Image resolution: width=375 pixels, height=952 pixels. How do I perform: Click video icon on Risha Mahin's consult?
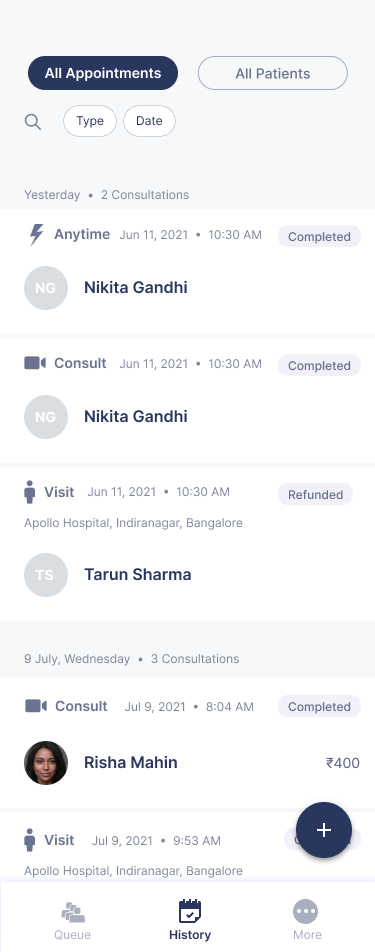(36, 706)
